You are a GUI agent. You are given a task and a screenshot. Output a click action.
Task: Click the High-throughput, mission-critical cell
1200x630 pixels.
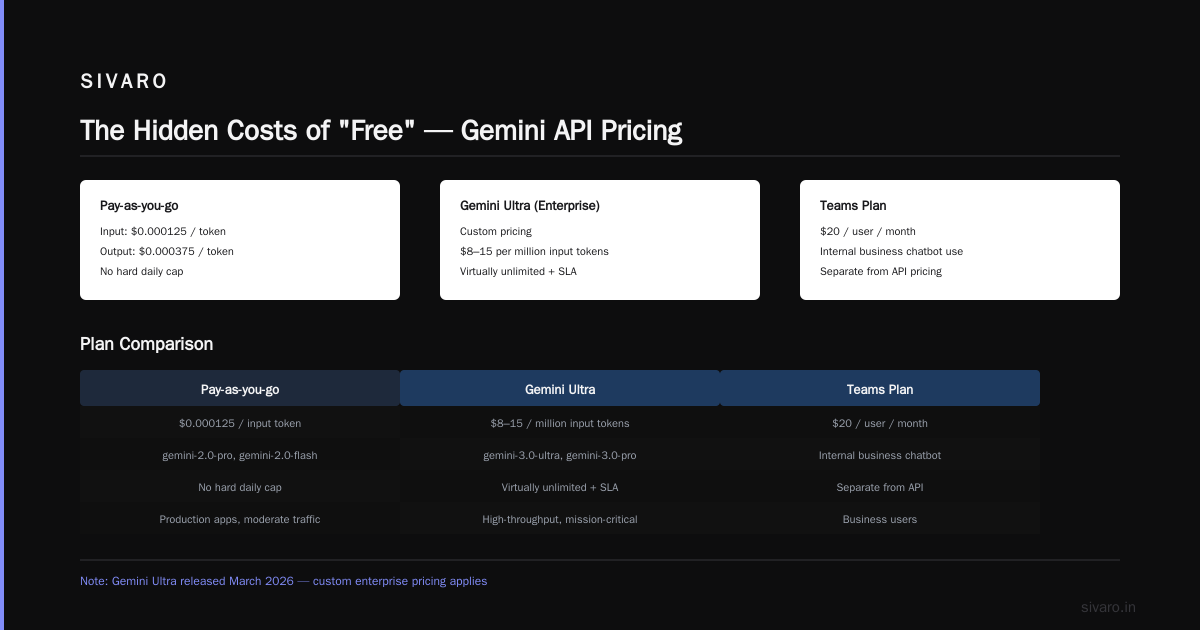pyautogui.click(x=560, y=519)
